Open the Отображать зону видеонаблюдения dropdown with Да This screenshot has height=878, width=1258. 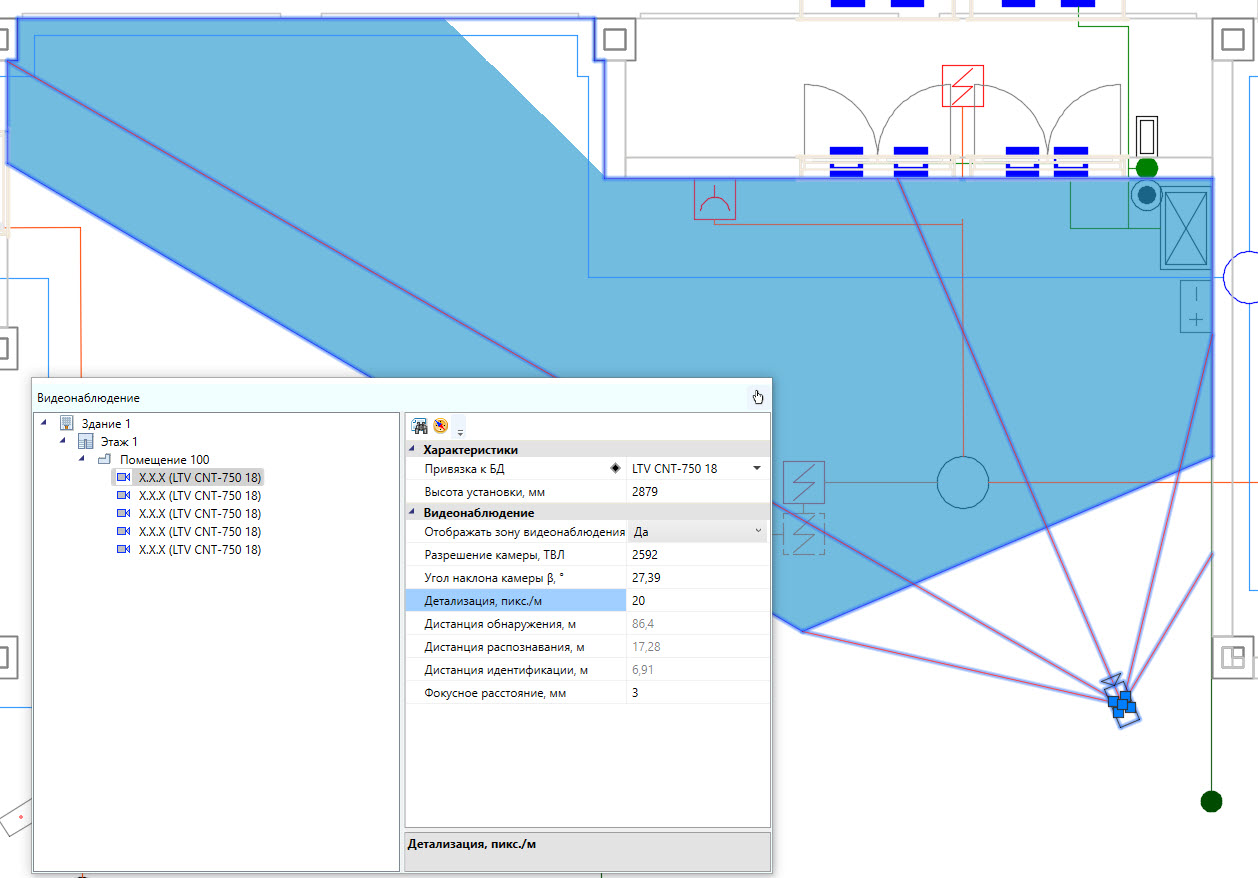pyautogui.click(x=757, y=532)
